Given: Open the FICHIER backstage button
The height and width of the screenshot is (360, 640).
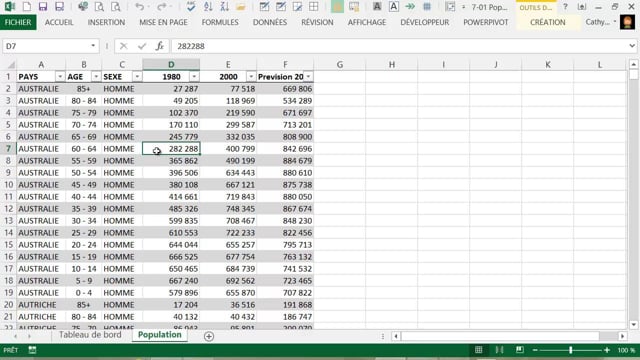Looking at the screenshot, I should coord(18,22).
